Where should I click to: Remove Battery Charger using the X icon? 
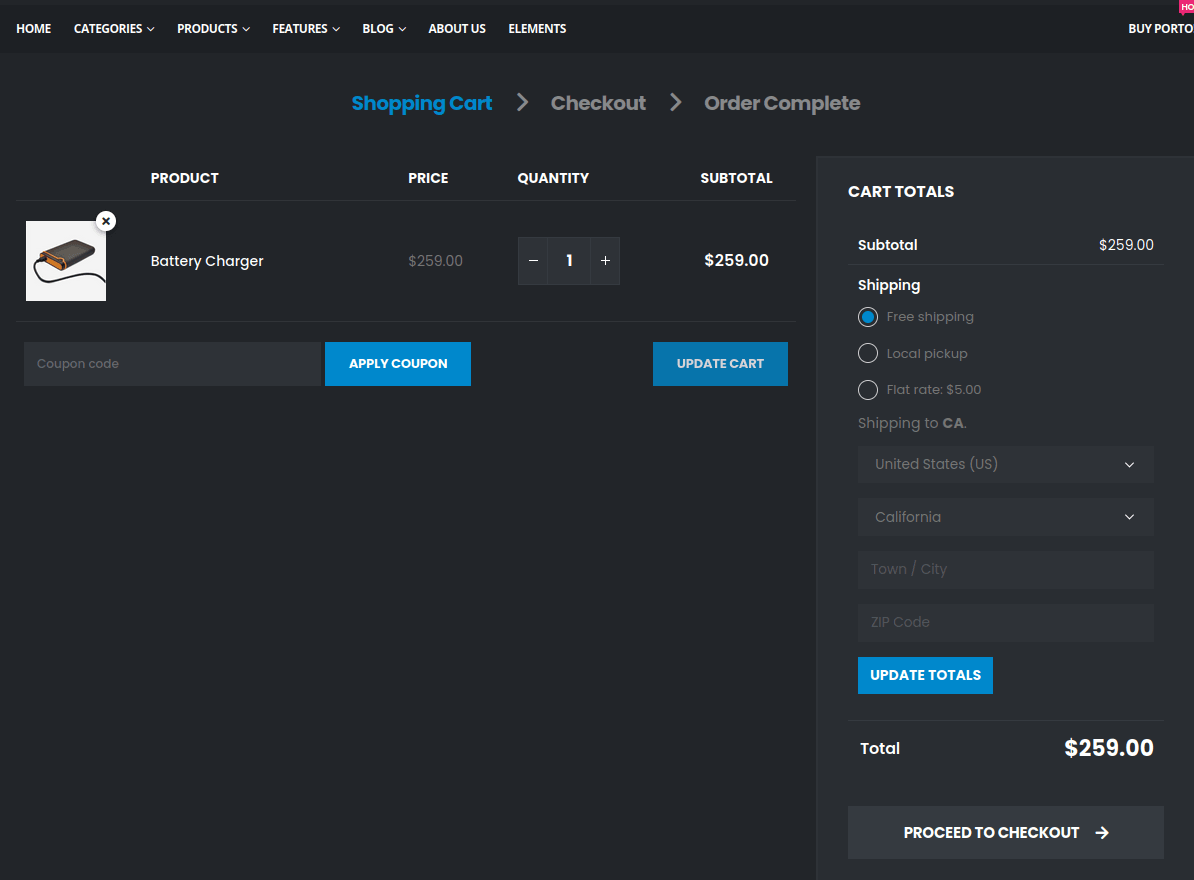click(106, 221)
